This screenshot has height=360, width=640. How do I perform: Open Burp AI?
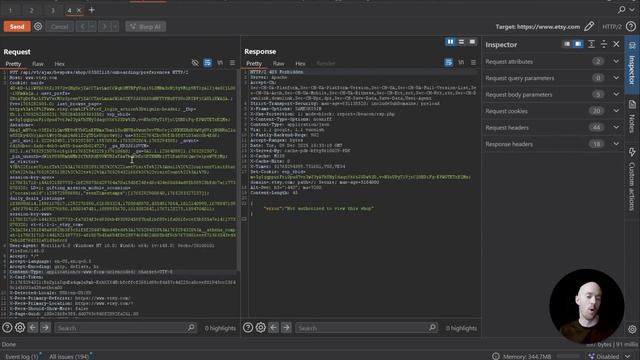[146, 27]
